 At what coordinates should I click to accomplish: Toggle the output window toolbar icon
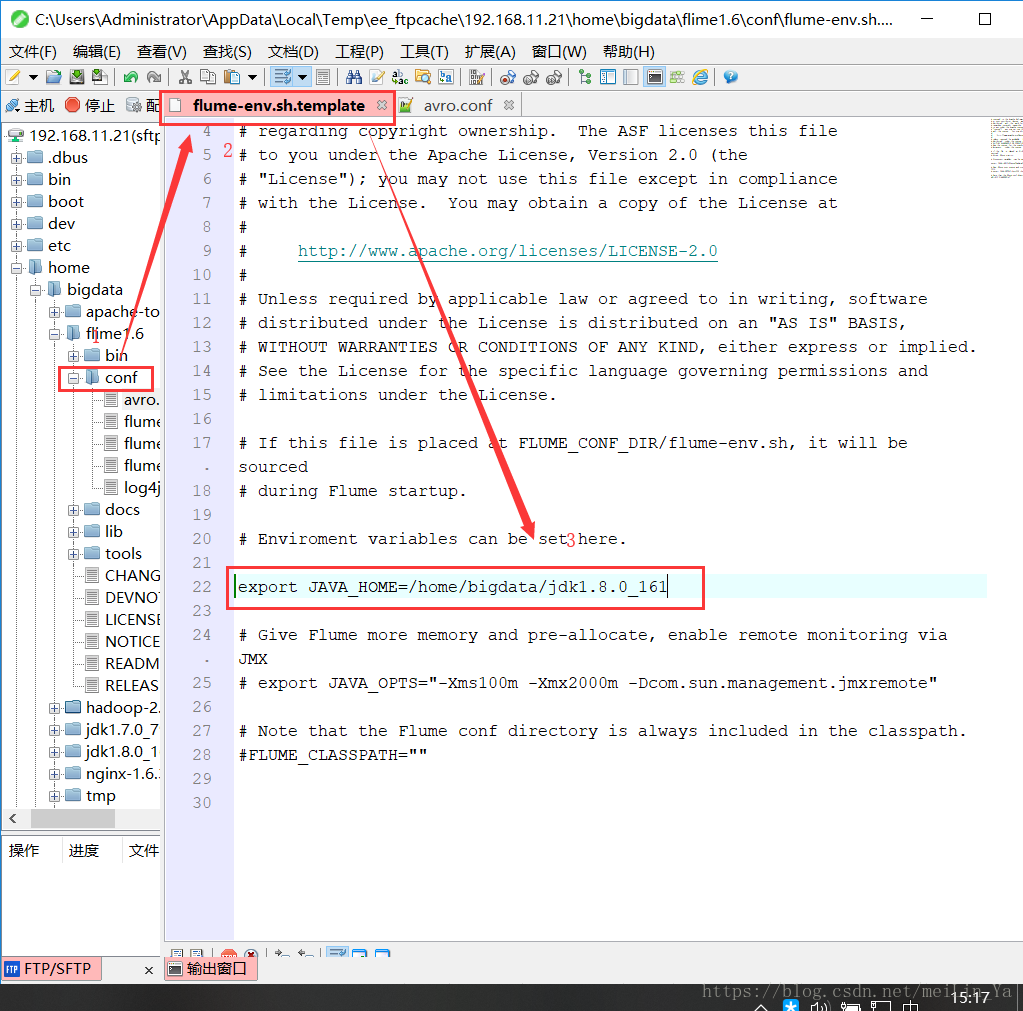pyautogui.click(x=654, y=78)
